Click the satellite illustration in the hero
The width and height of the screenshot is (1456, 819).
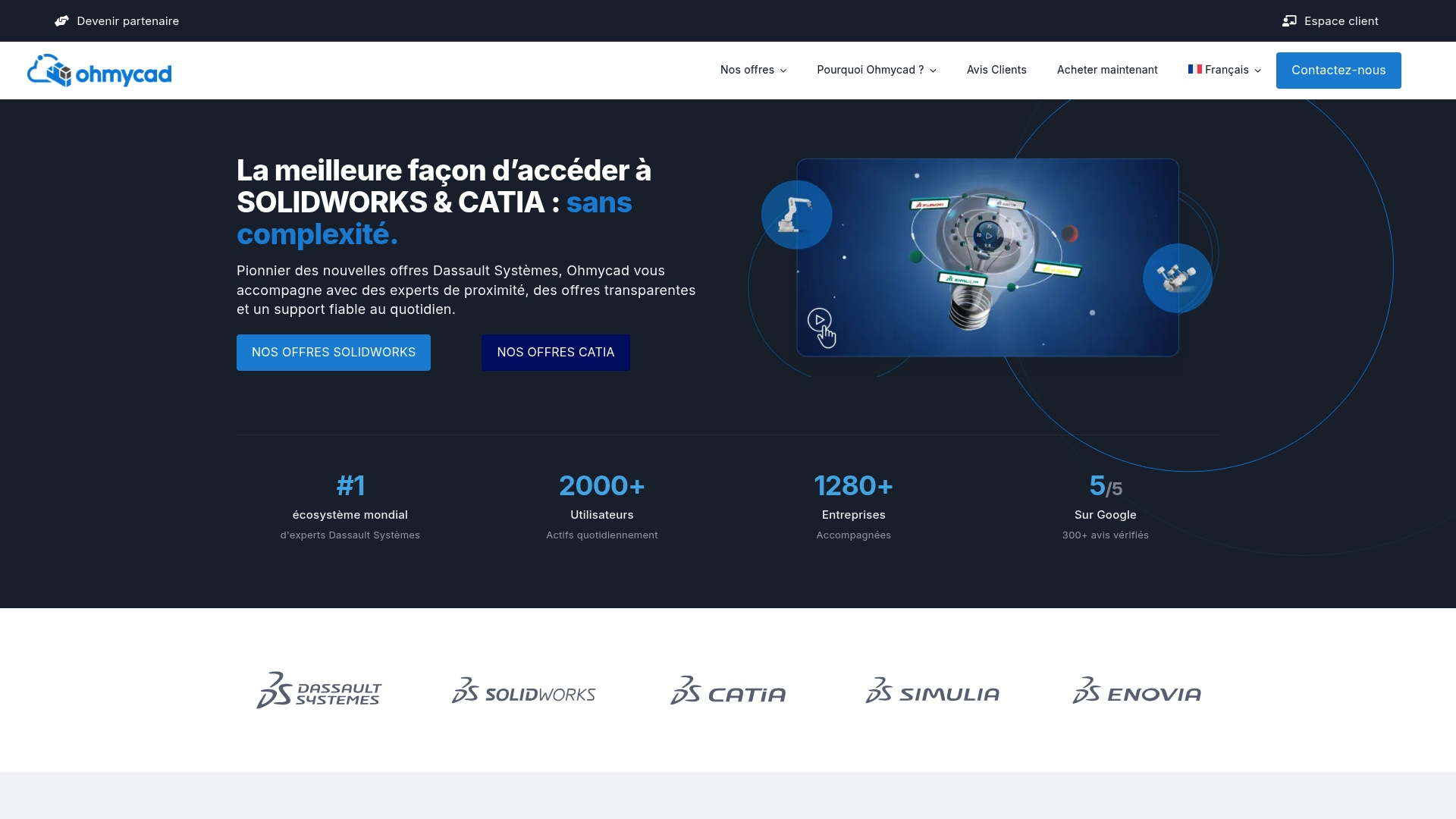pyautogui.click(x=1176, y=278)
